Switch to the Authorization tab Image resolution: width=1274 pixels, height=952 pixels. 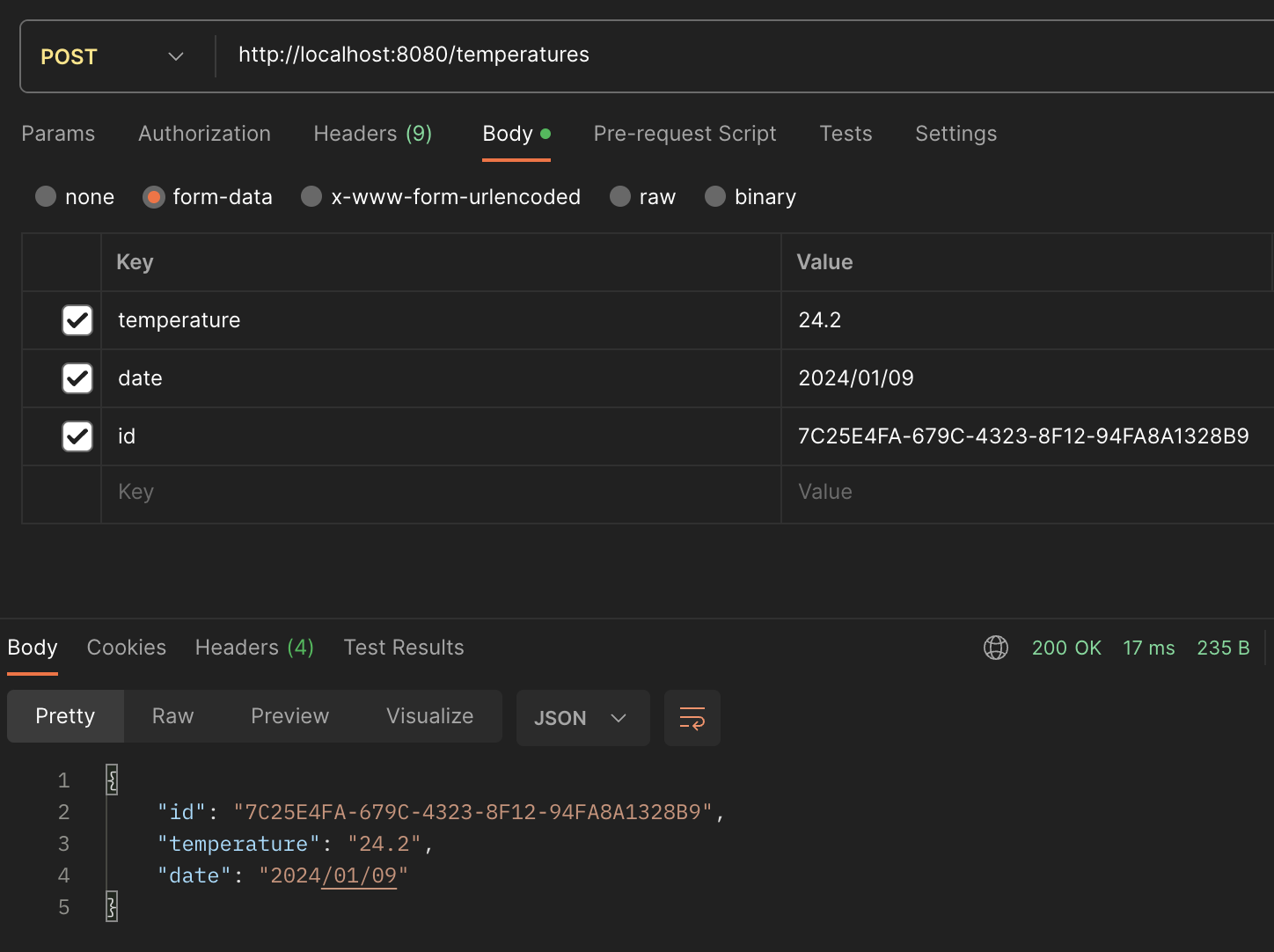204,134
